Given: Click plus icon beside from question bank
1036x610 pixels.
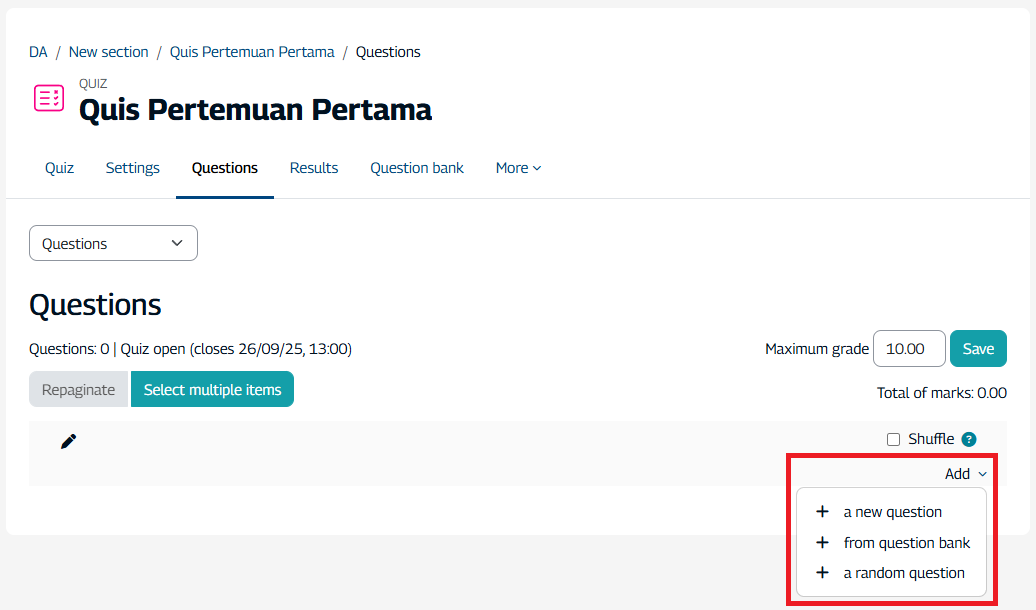Looking at the screenshot, I should tap(823, 543).
